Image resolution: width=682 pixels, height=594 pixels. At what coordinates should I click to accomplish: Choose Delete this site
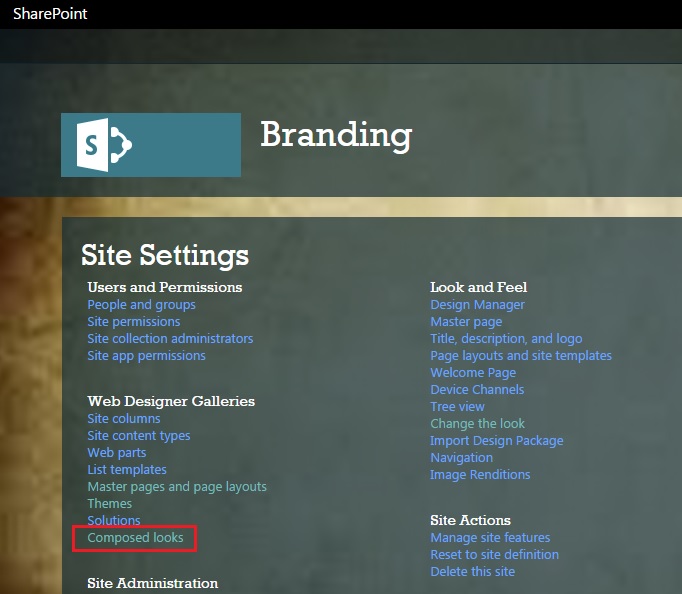[x=472, y=571]
